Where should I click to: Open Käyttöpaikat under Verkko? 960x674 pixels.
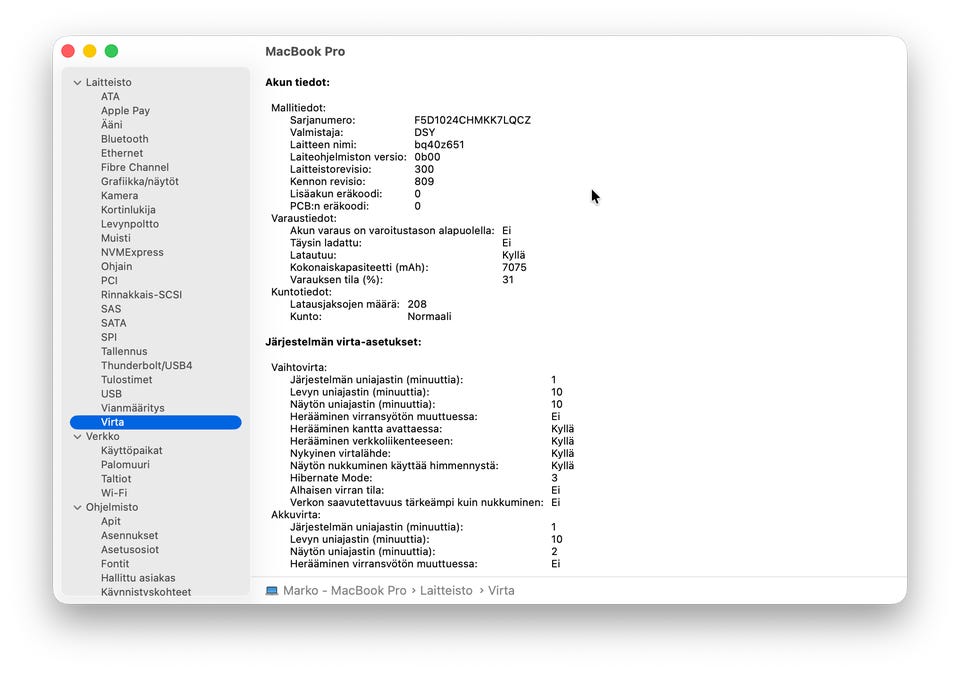click(x=132, y=450)
